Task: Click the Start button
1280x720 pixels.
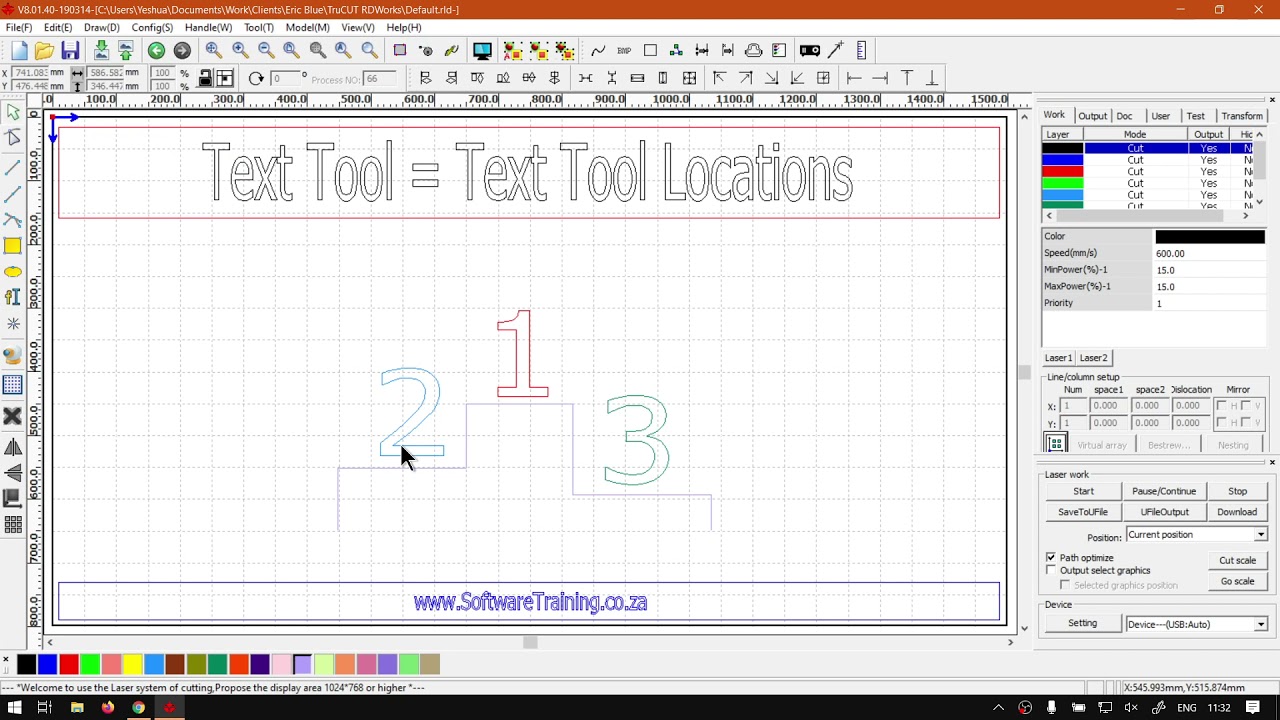Action: click(1083, 491)
